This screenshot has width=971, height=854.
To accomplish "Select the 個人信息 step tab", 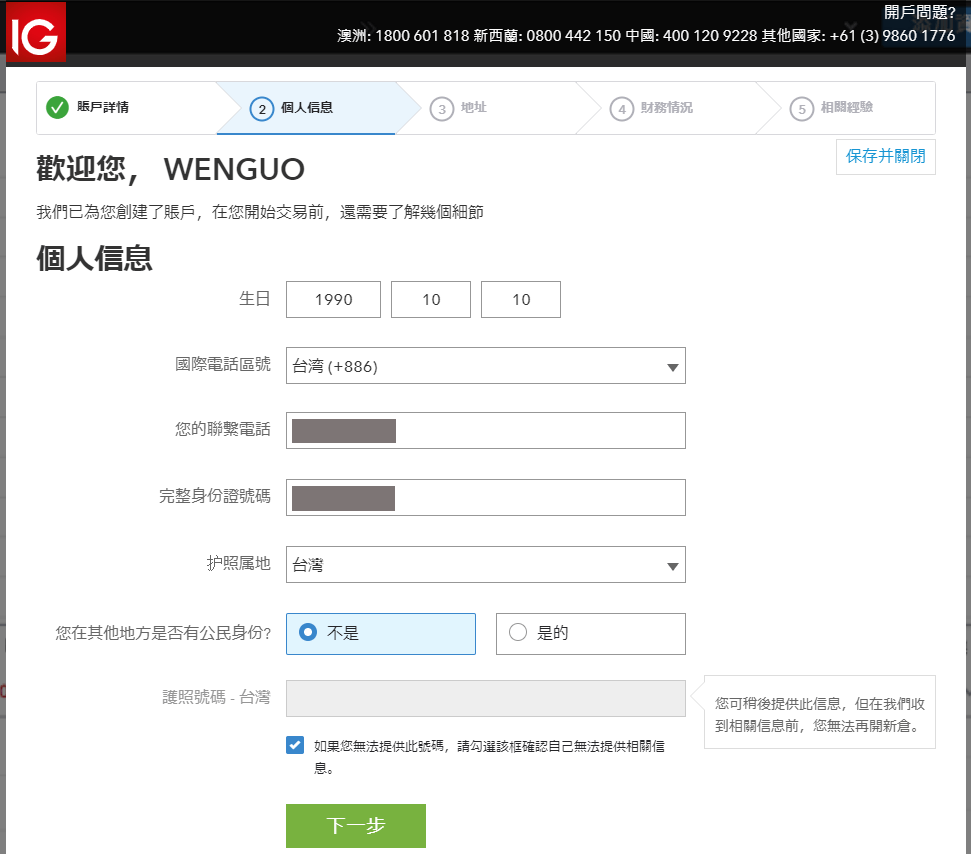I will click(305, 108).
